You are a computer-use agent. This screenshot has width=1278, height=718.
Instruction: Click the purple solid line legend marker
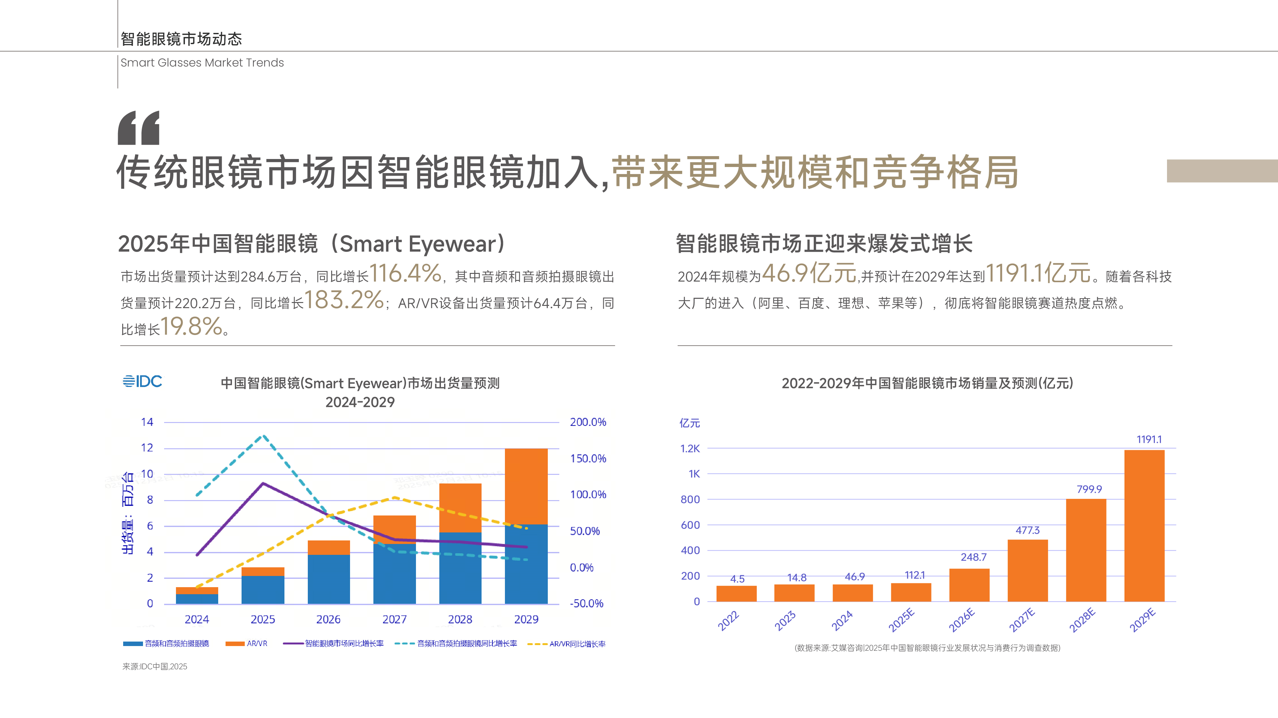coord(293,644)
